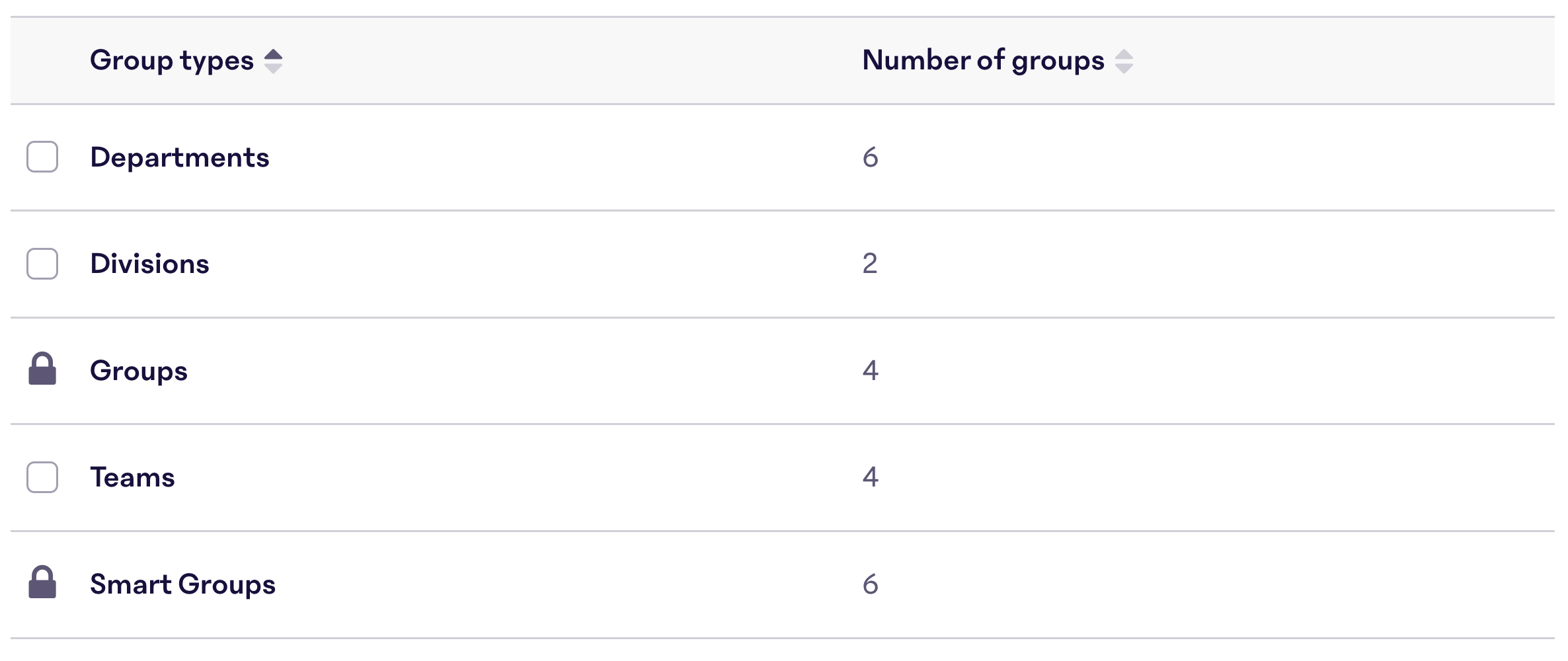Sort by Group types arrow icon

tap(273, 61)
